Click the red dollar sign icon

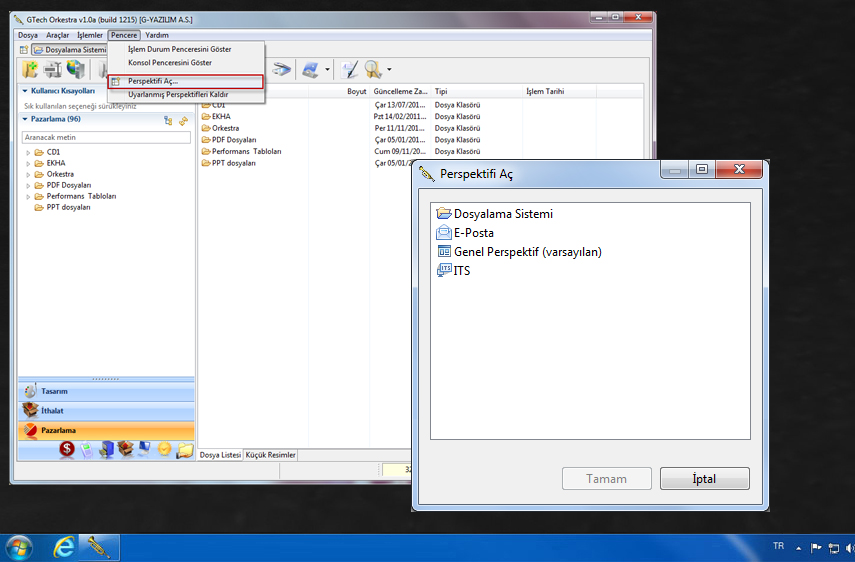(x=67, y=449)
